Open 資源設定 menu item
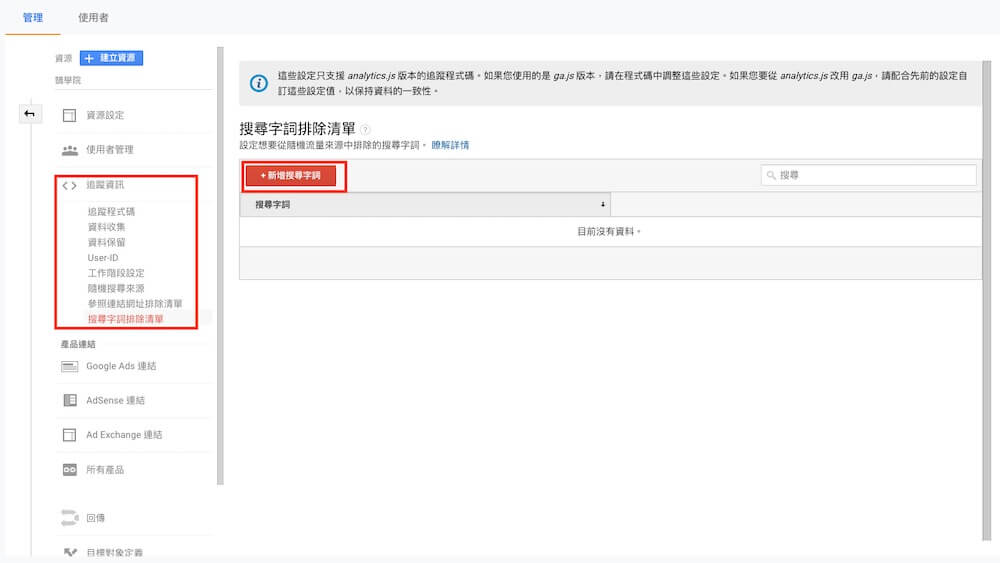1000x563 pixels. click(x=105, y=115)
